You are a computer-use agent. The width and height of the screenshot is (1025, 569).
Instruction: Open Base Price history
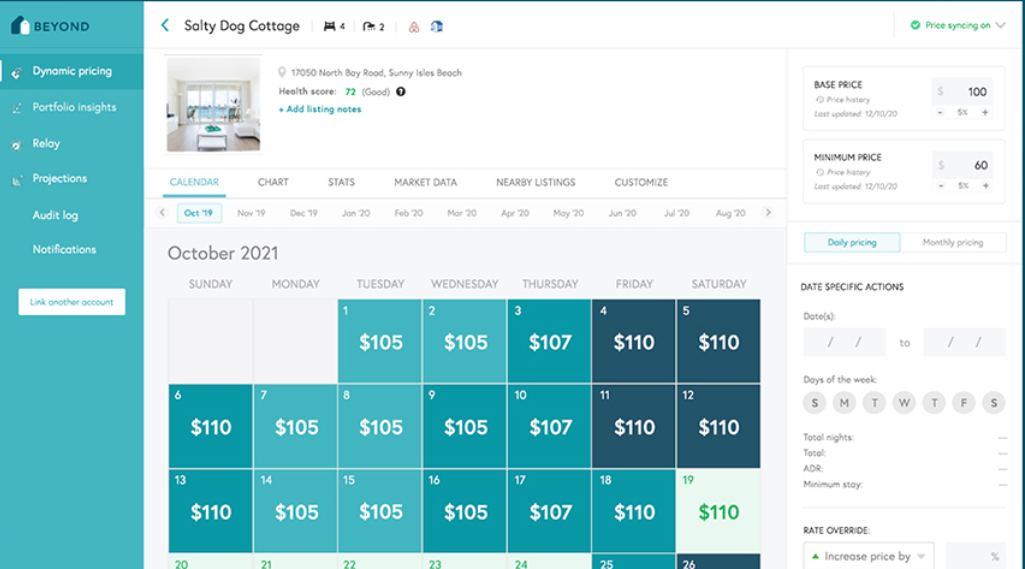(x=843, y=99)
